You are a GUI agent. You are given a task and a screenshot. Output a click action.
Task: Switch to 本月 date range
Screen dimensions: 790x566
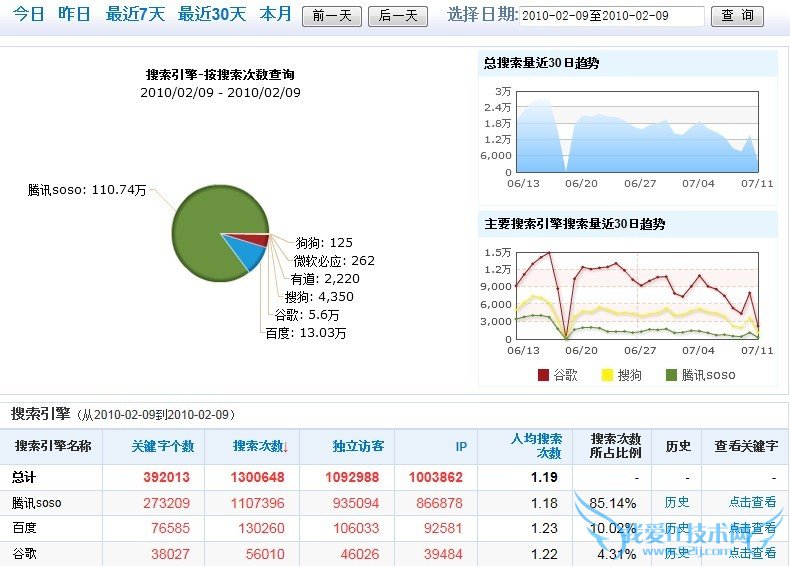[x=276, y=15]
